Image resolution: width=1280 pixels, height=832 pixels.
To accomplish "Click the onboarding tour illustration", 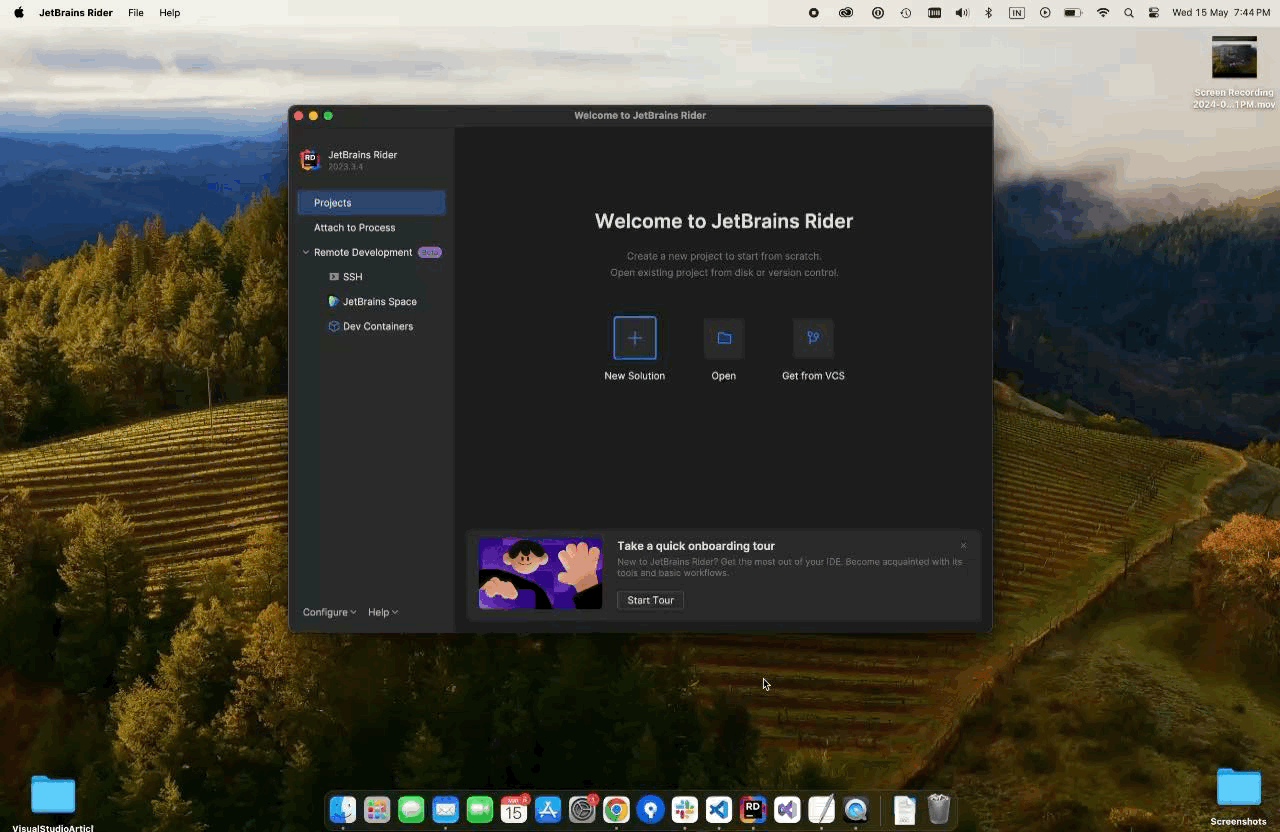I will coord(540,573).
